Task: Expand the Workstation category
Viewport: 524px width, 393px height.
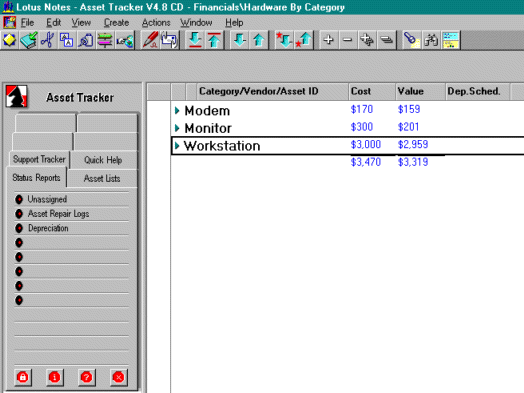Action: [177, 146]
